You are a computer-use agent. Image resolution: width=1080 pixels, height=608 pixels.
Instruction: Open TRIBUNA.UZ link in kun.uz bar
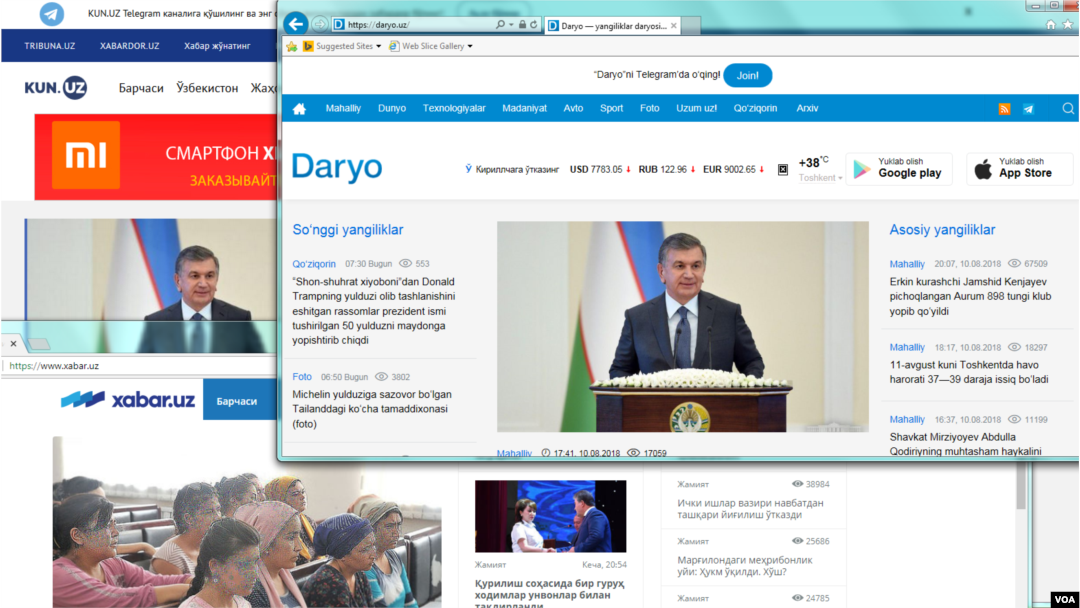tap(50, 46)
